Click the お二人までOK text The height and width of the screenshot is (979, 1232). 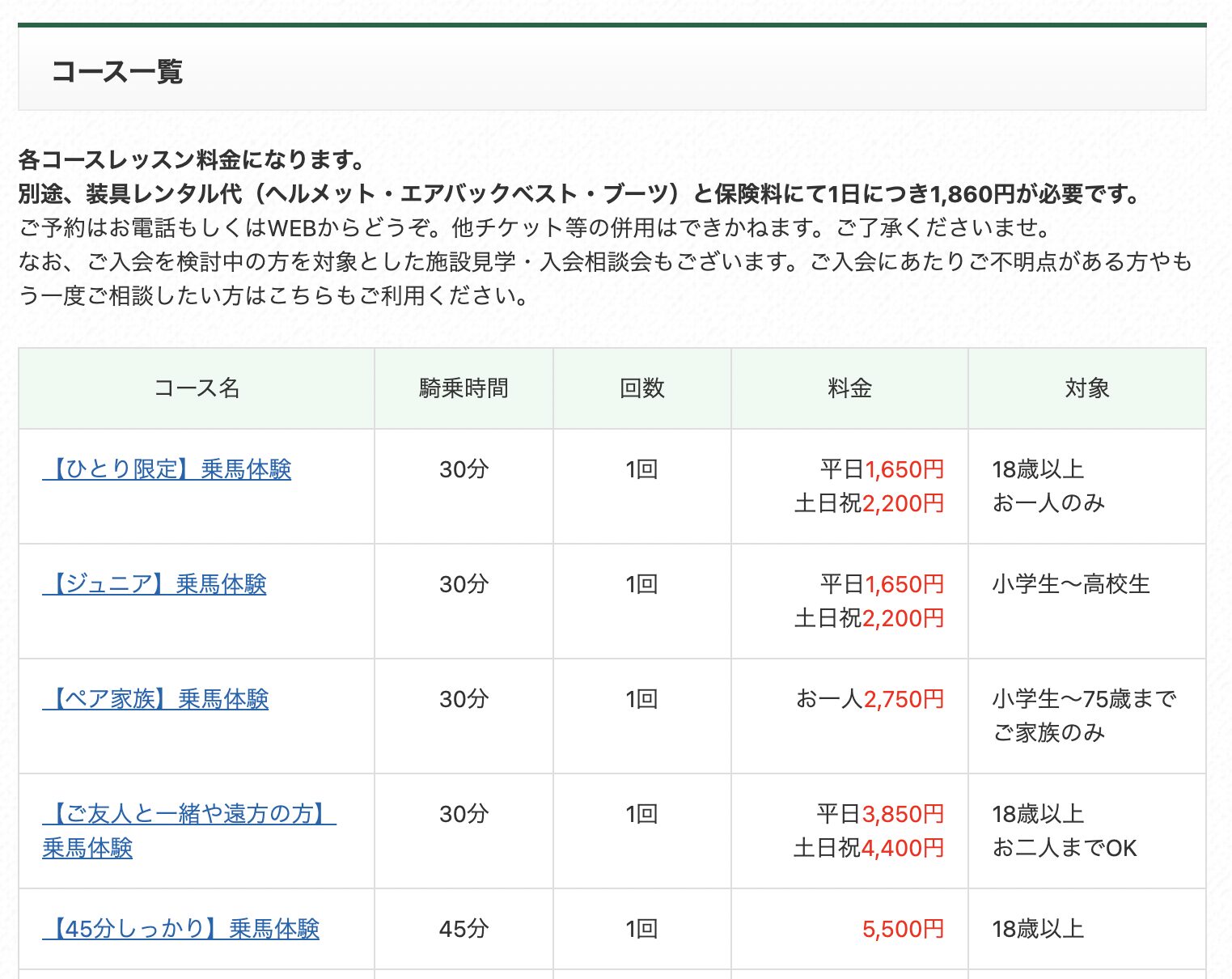click(x=1064, y=848)
